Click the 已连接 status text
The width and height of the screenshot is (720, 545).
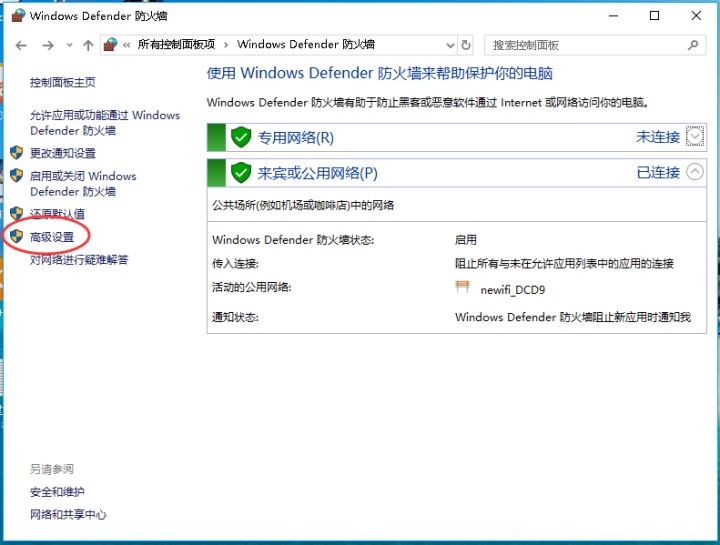tap(658, 172)
